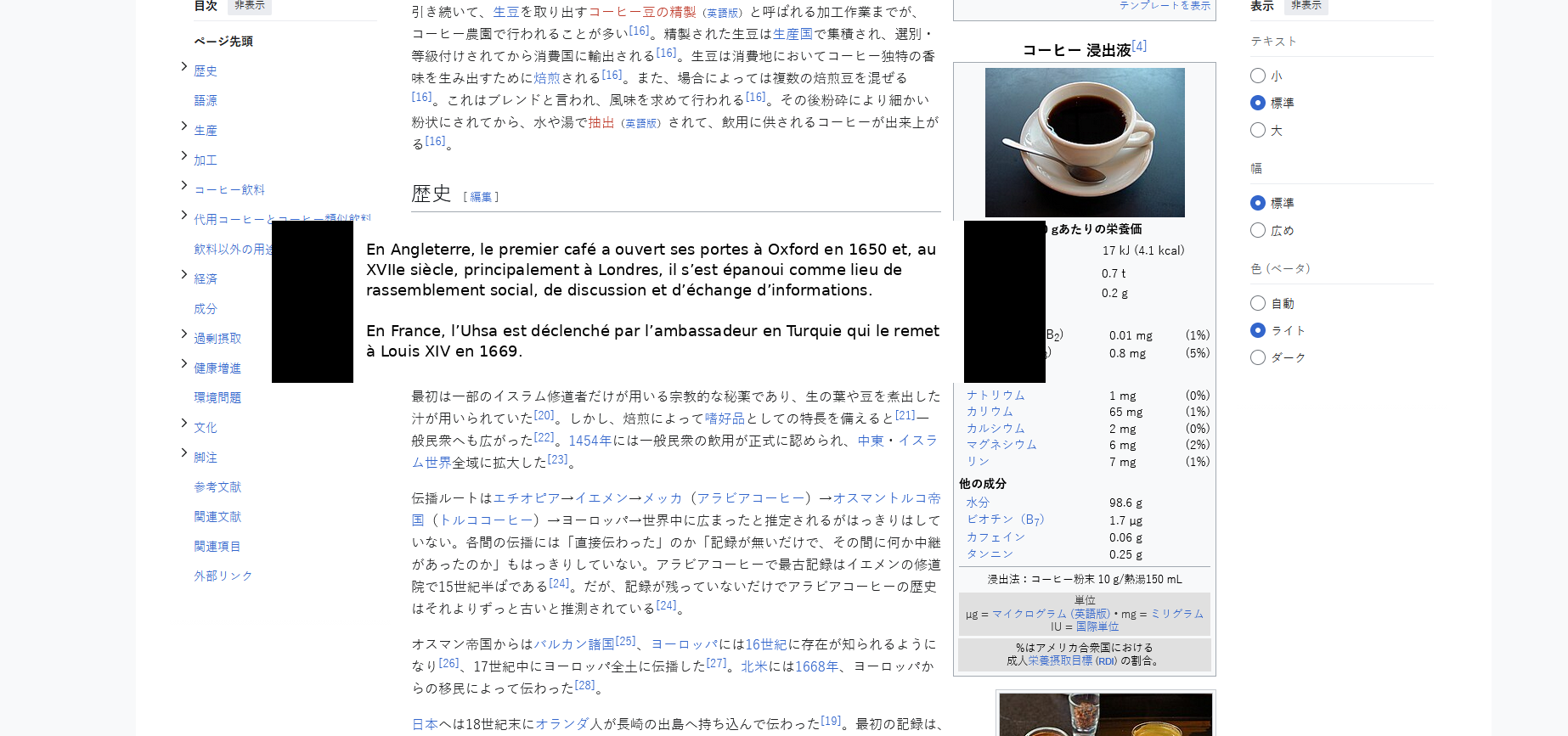This screenshot has width=1568, height=736.
Task: Expand the 加工 contents entry arrow
Action: [184, 156]
